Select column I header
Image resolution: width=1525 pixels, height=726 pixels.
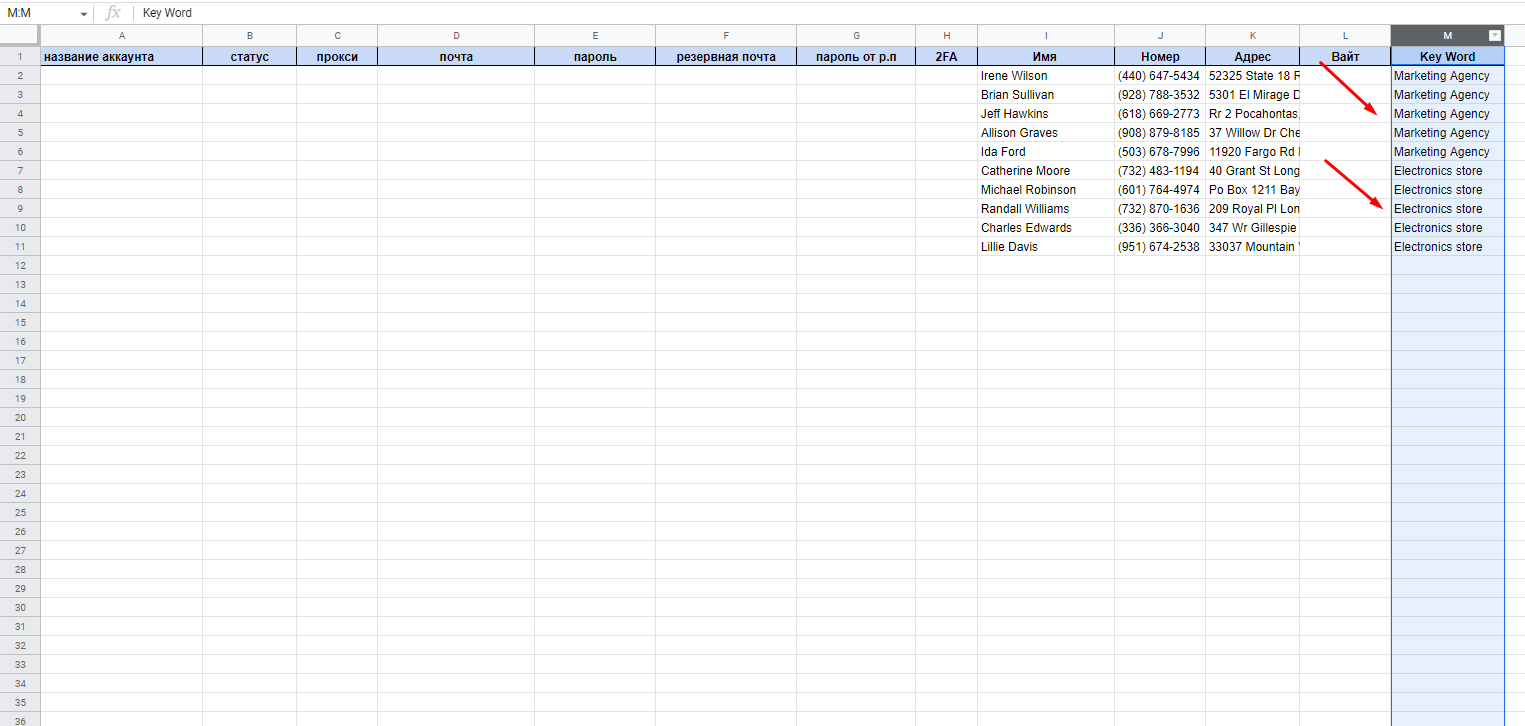[1046, 36]
